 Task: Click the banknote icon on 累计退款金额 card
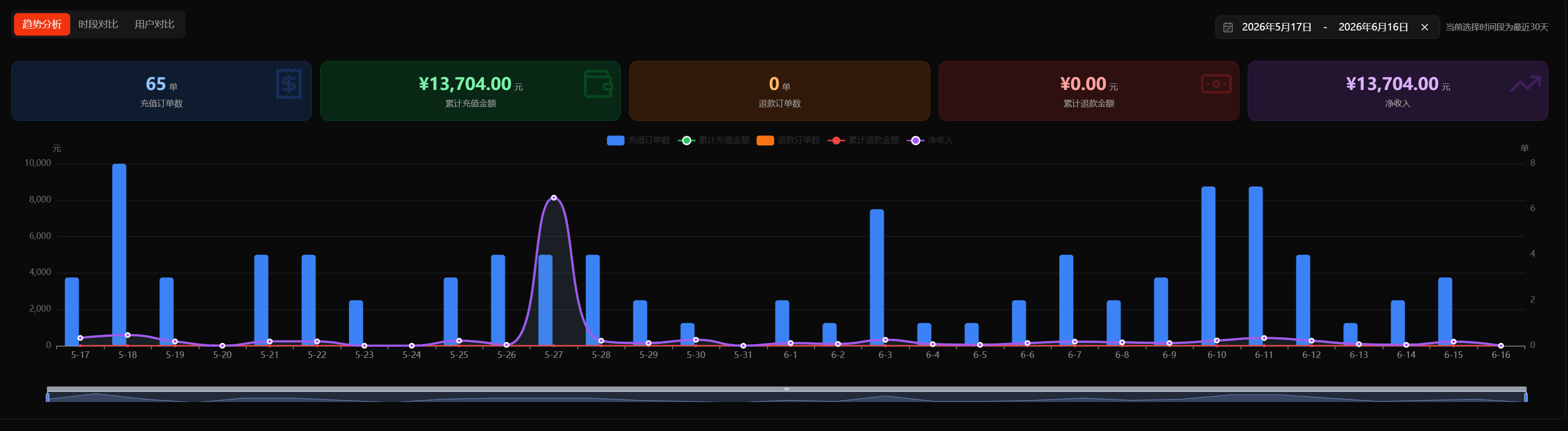1216,84
